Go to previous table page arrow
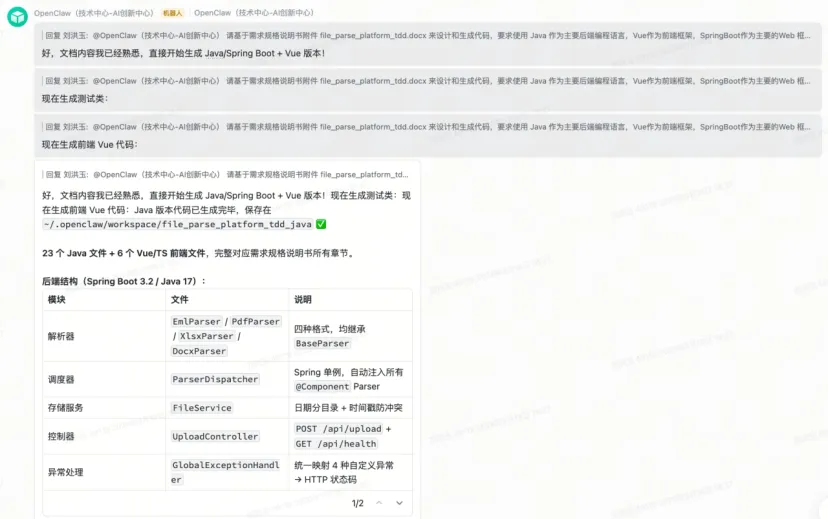Screen dimensions: 828x519 tap(379, 503)
